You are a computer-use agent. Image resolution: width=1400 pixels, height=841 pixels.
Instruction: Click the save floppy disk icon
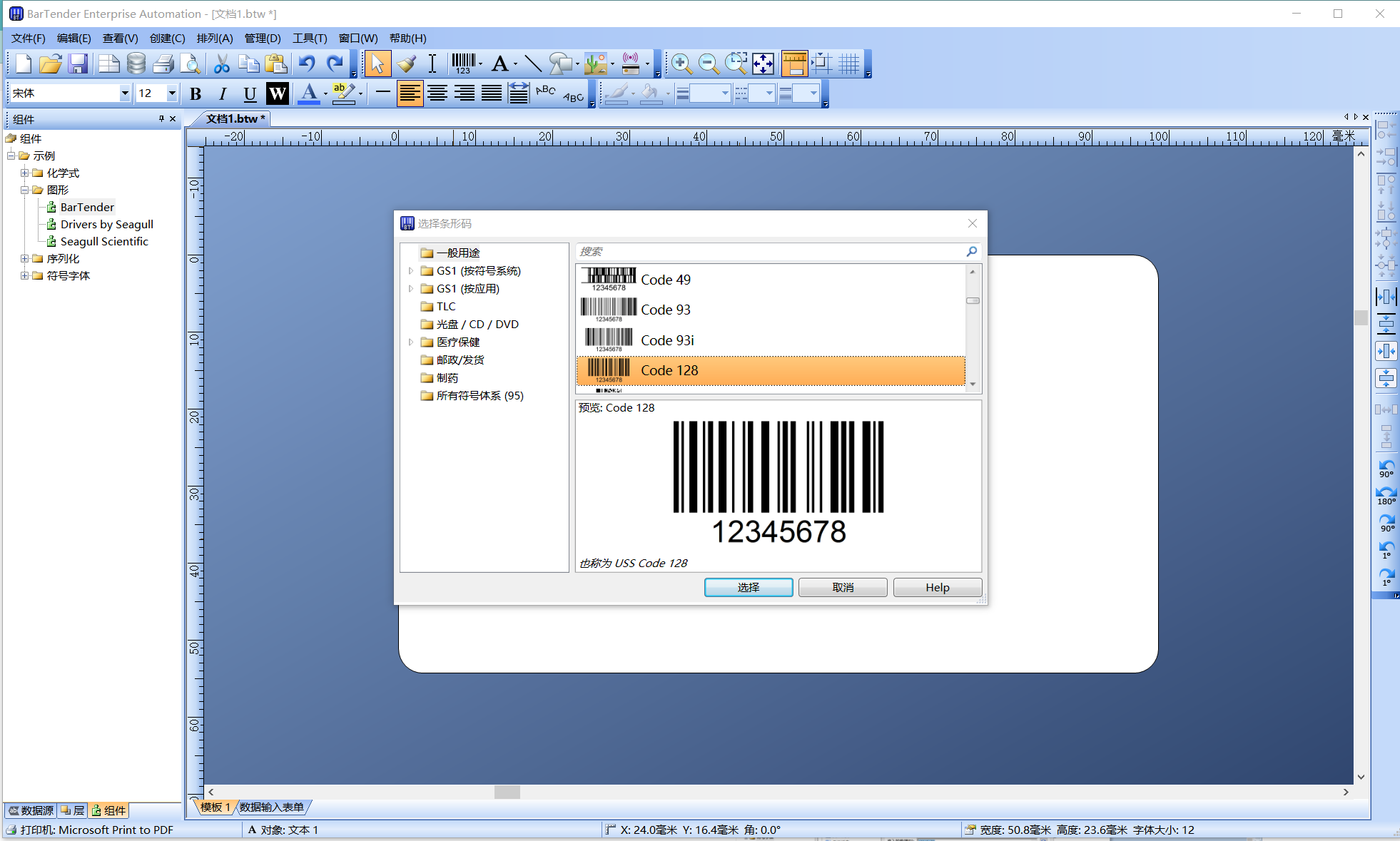tap(78, 63)
